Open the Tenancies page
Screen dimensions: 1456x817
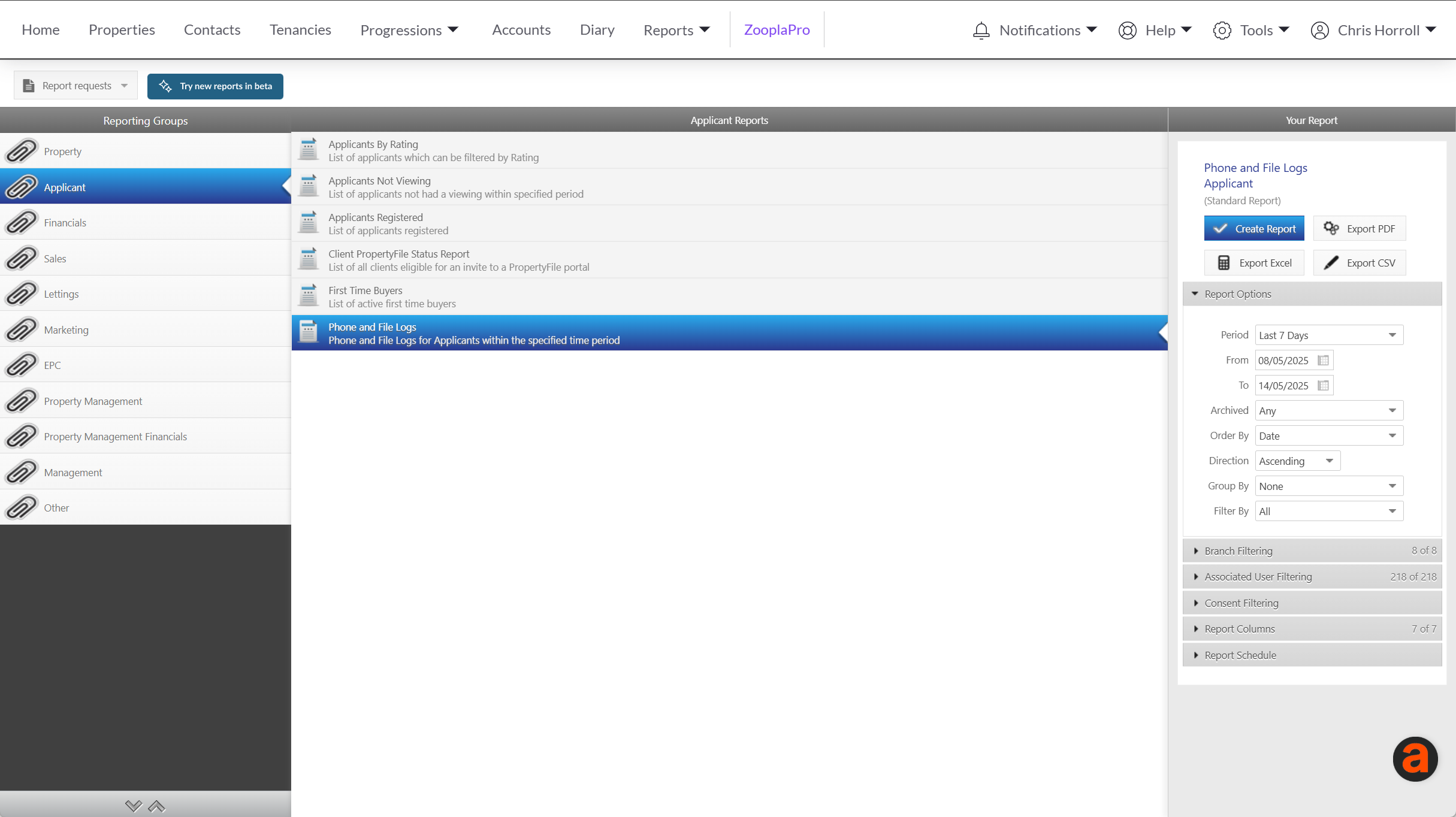coord(300,30)
